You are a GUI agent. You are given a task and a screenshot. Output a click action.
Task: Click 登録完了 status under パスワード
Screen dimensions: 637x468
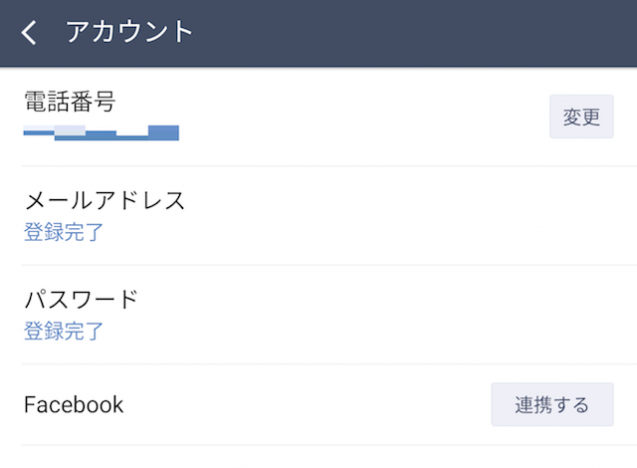[x=64, y=331]
